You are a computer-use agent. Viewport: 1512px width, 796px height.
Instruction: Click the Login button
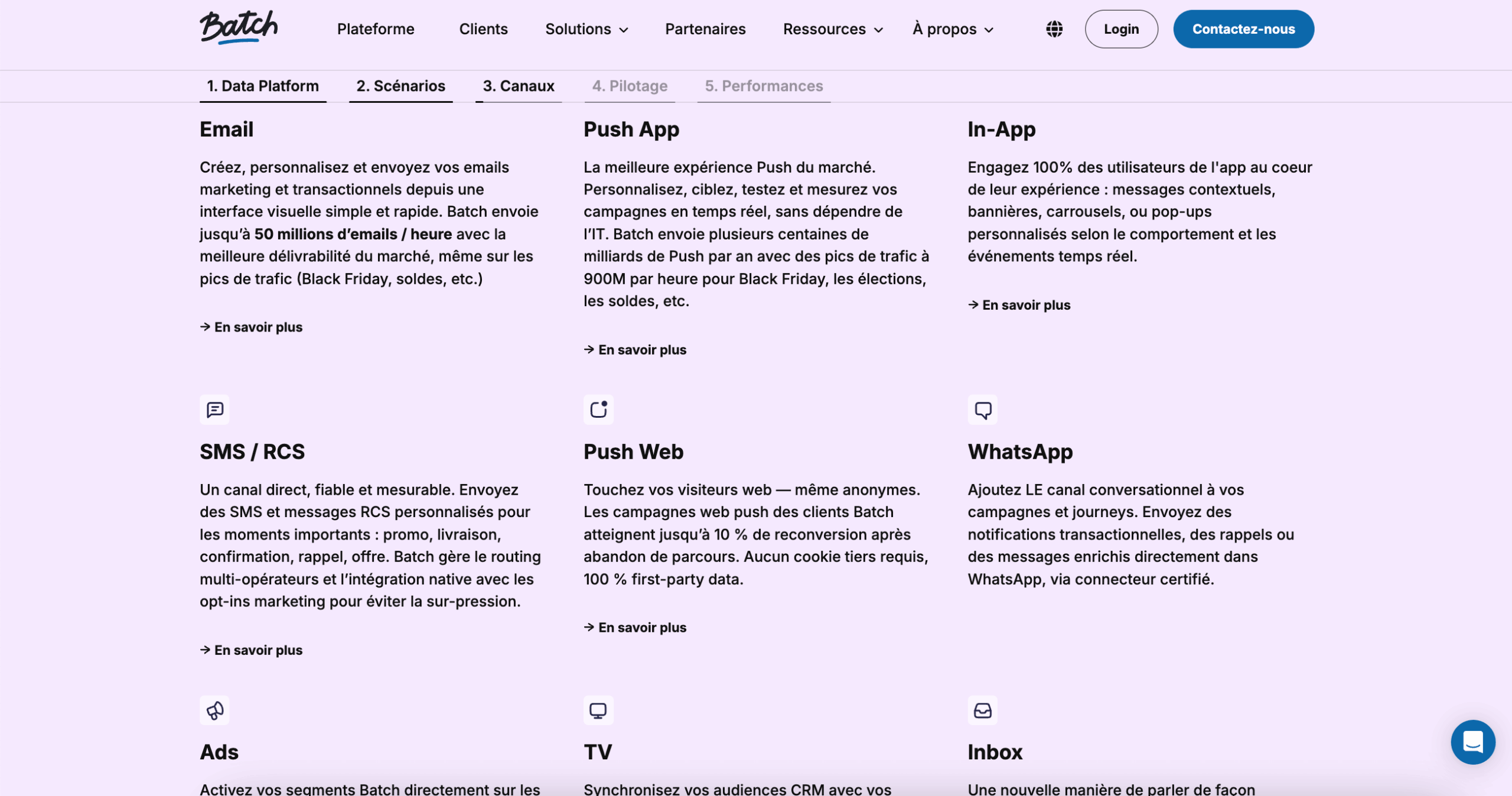click(x=1121, y=29)
